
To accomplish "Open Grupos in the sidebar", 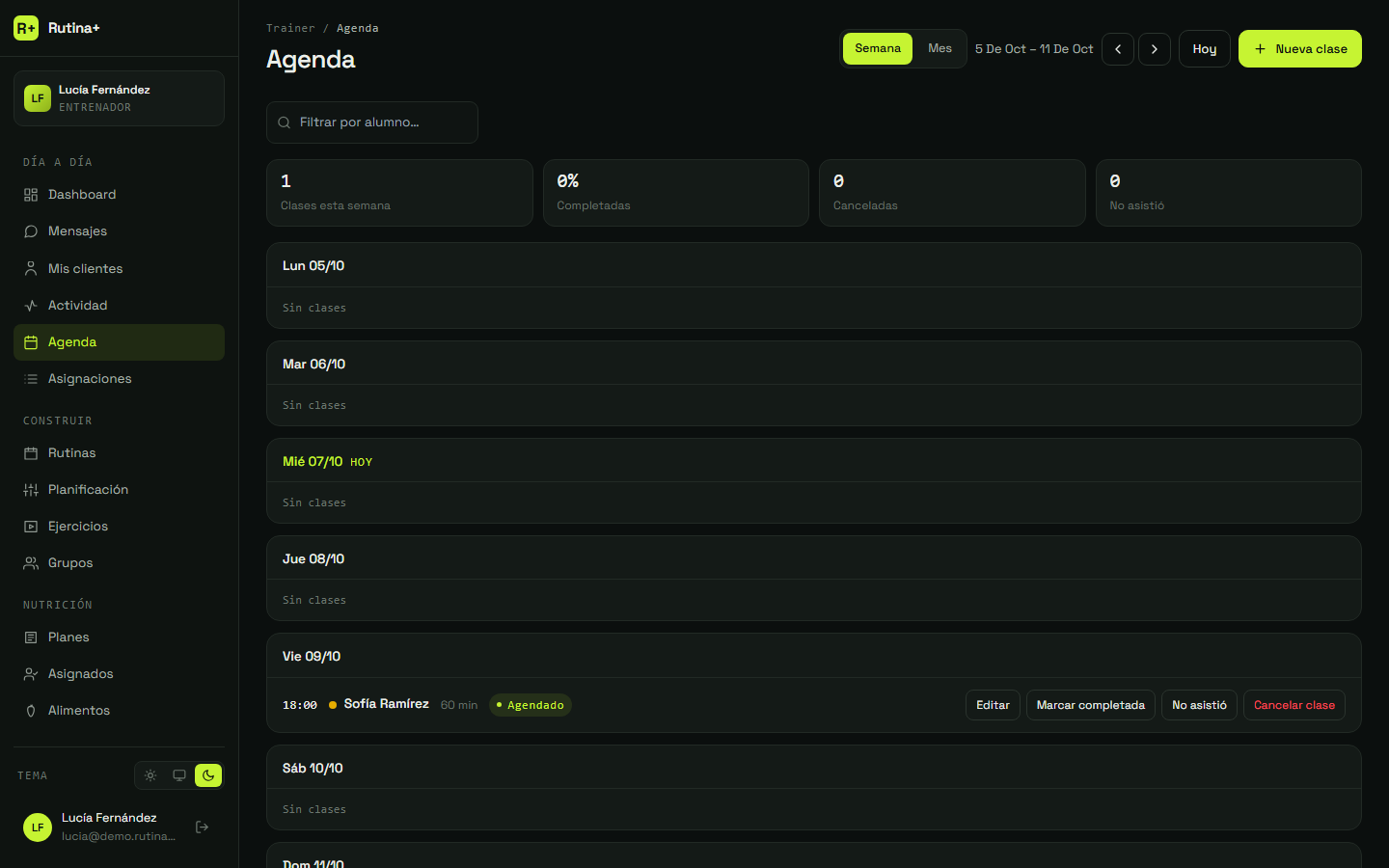I will tap(119, 563).
